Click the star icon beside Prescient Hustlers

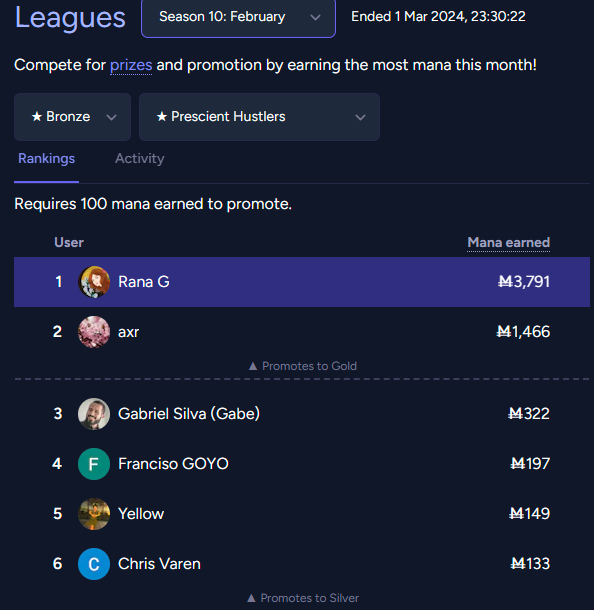tap(161, 116)
